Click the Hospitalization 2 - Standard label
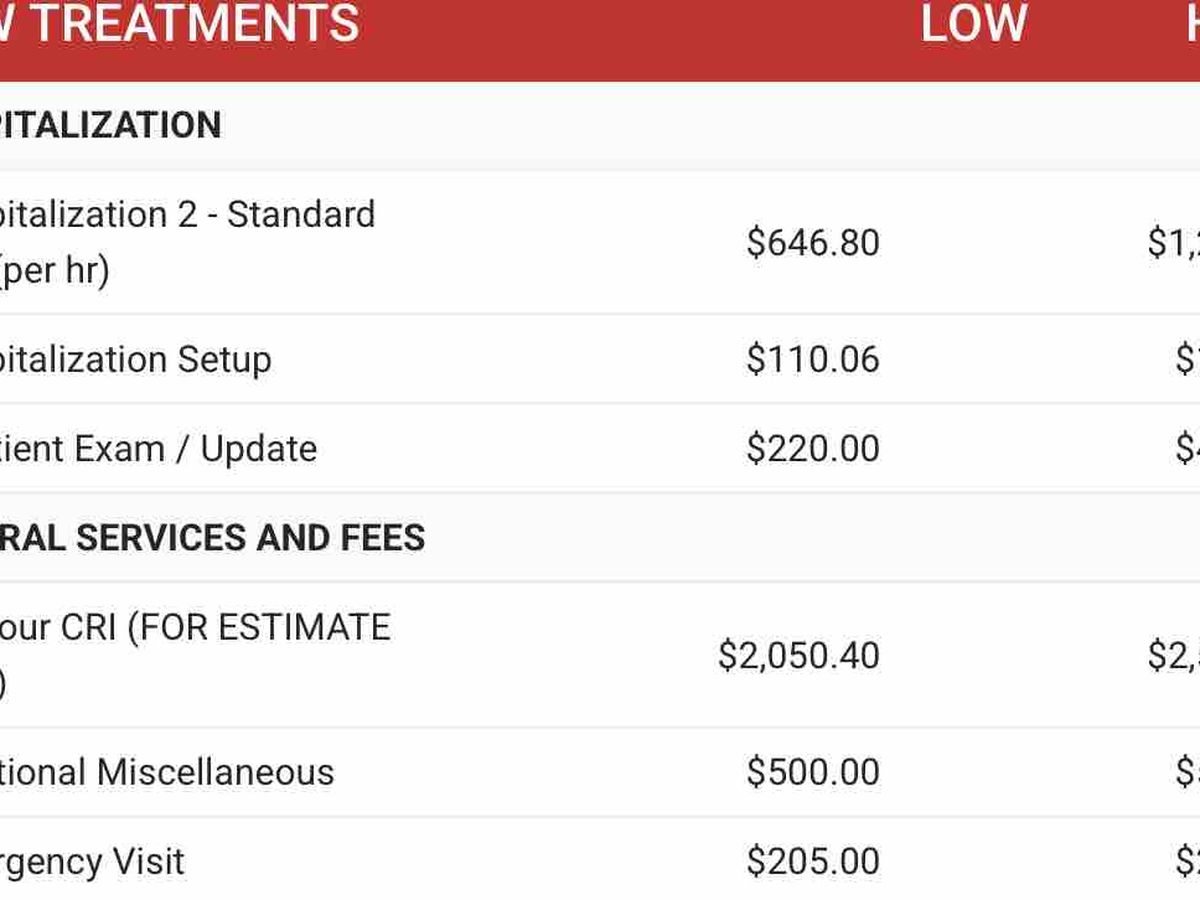 pos(187,214)
